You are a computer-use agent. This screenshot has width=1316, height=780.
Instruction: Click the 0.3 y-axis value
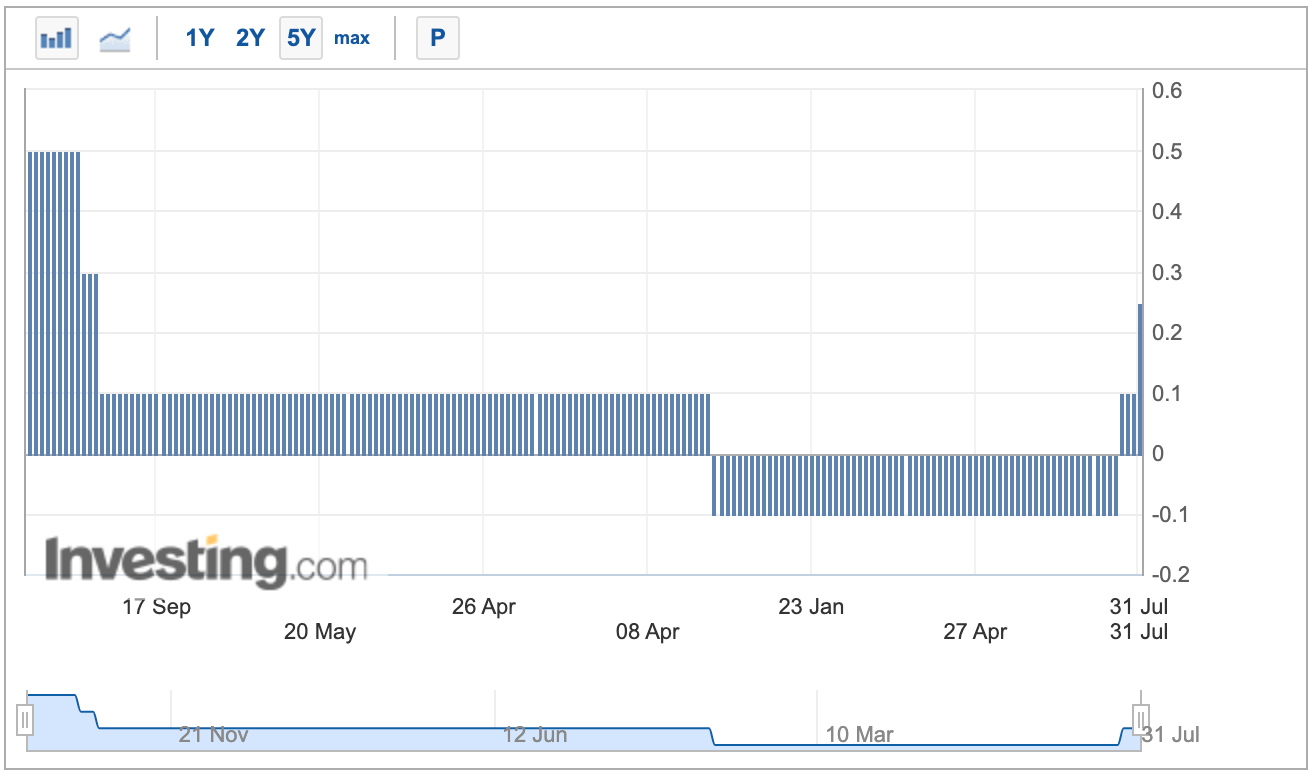[1167, 273]
